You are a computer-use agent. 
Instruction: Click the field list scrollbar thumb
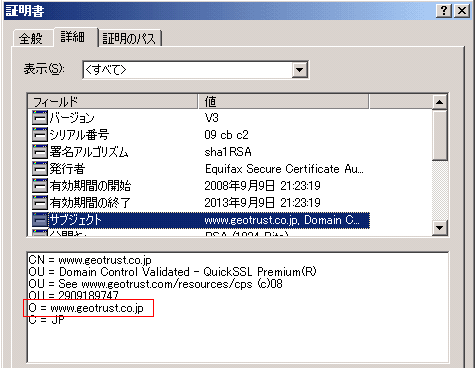click(x=440, y=135)
